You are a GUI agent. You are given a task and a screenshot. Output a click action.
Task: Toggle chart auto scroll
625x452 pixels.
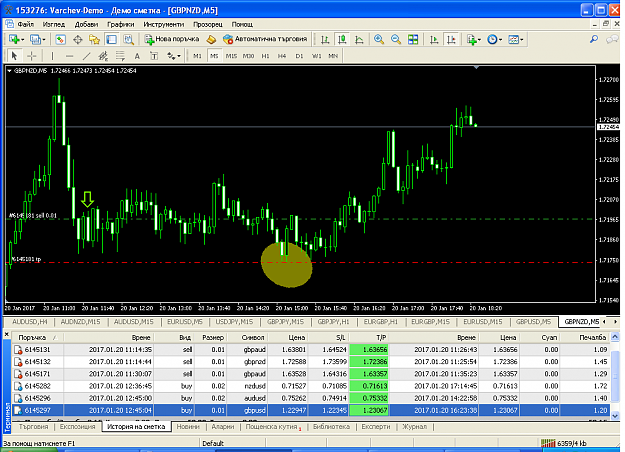coord(434,39)
